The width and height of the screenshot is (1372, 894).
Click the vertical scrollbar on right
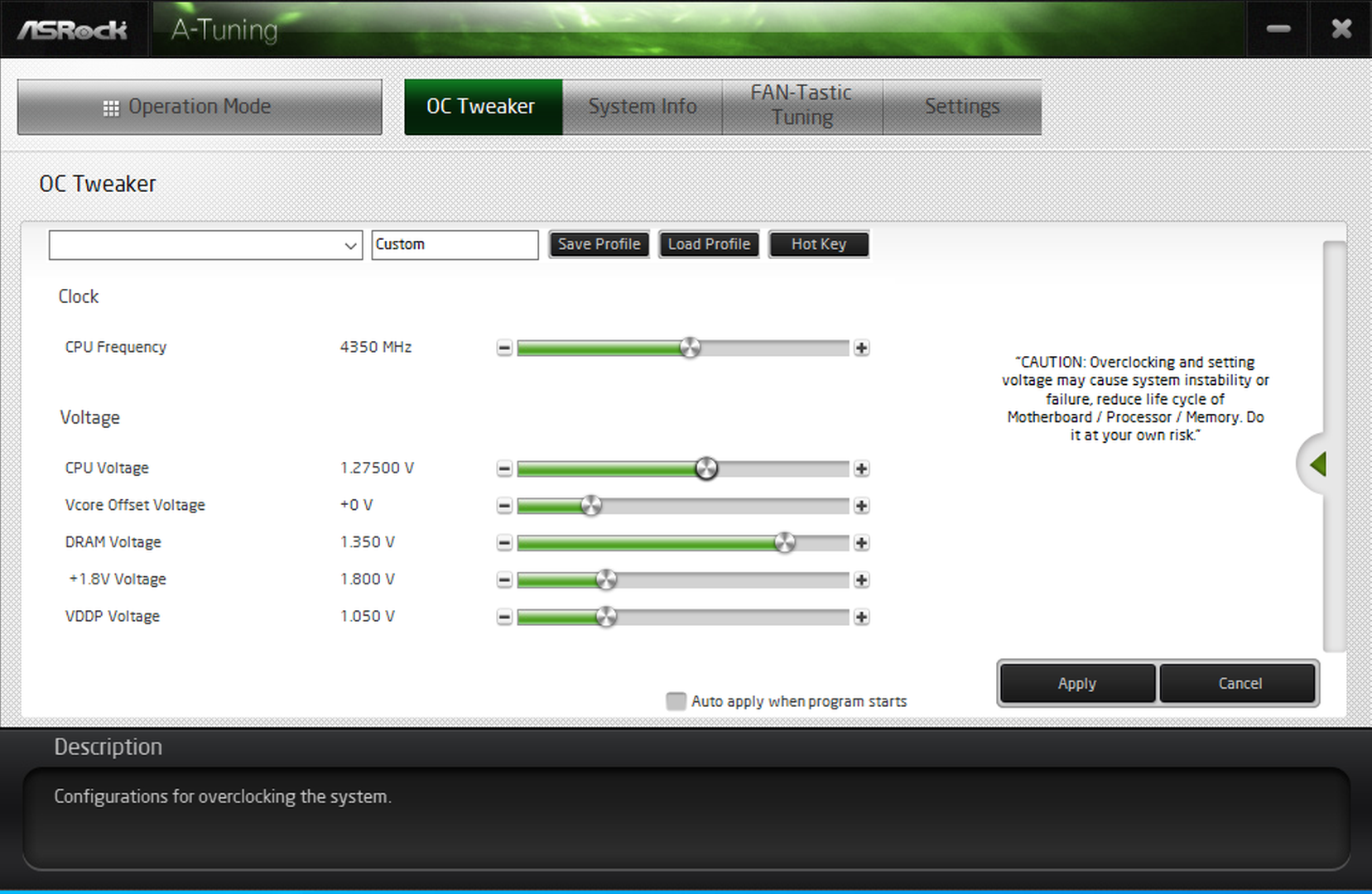pyautogui.click(x=1334, y=447)
